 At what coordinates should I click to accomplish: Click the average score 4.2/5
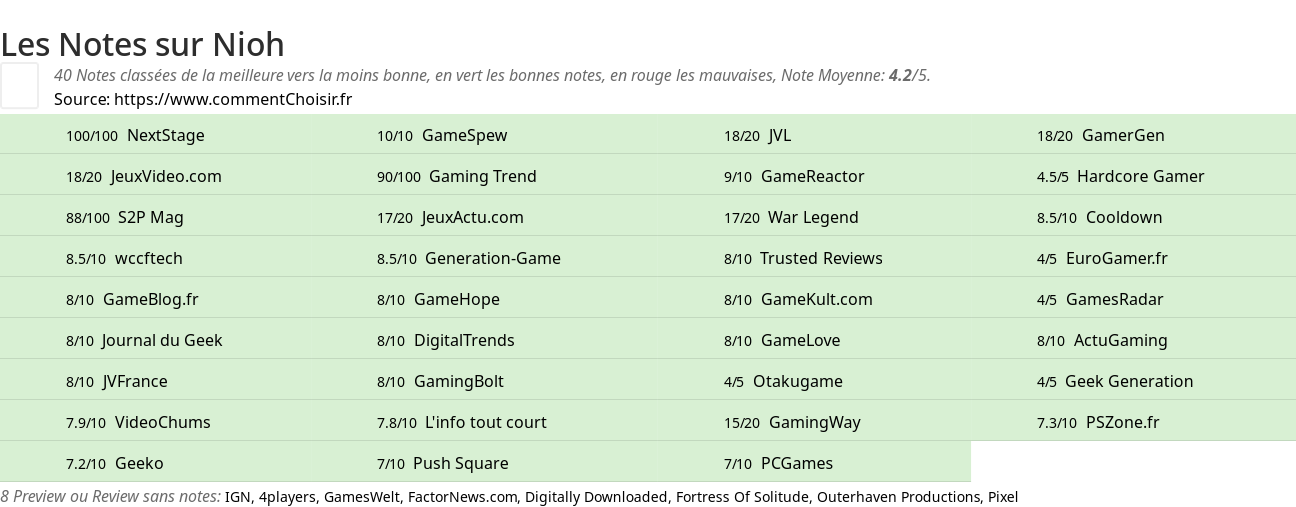[x=908, y=75]
